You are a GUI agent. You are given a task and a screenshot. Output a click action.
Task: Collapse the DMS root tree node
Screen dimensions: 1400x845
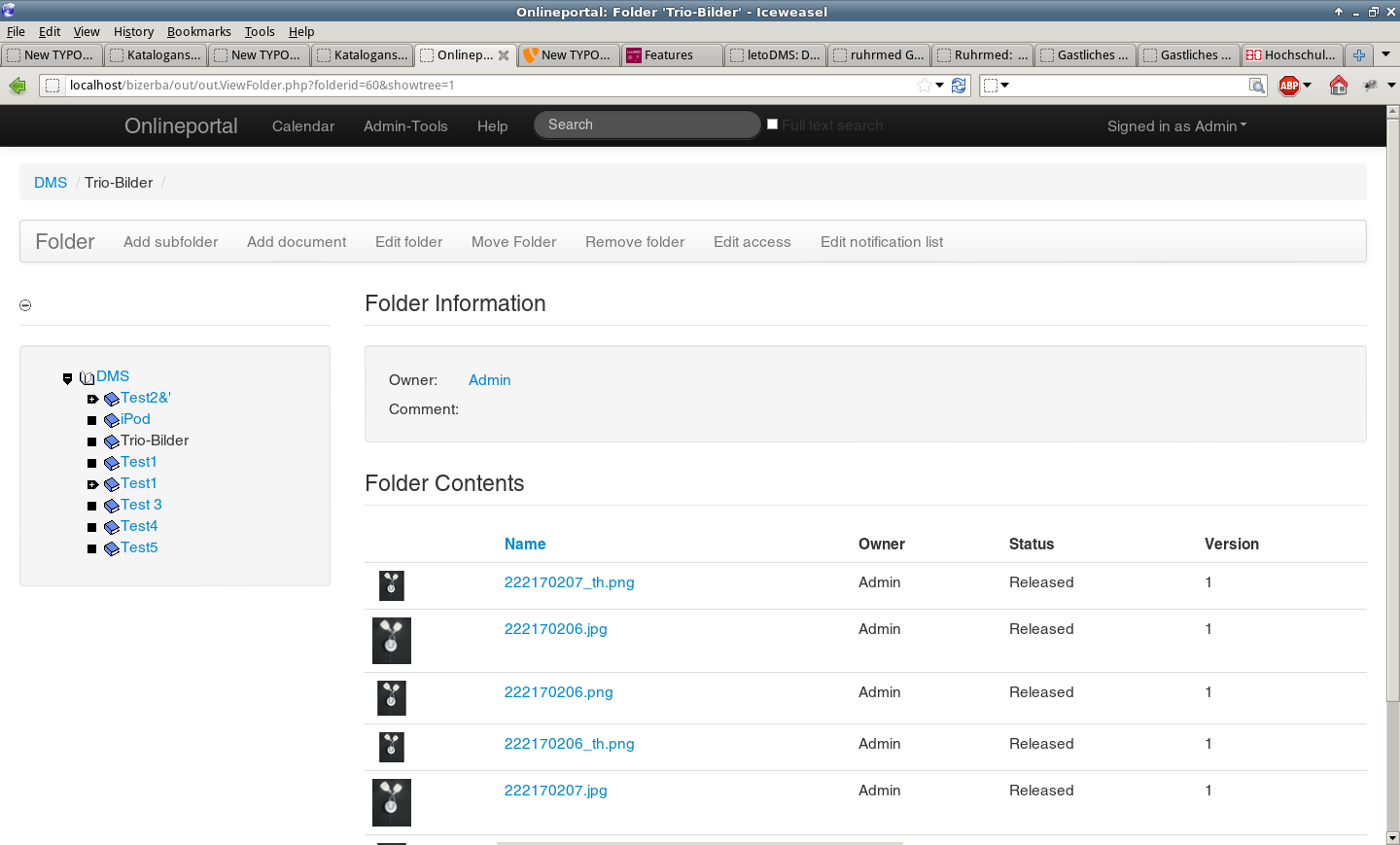click(x=67, y=378)
